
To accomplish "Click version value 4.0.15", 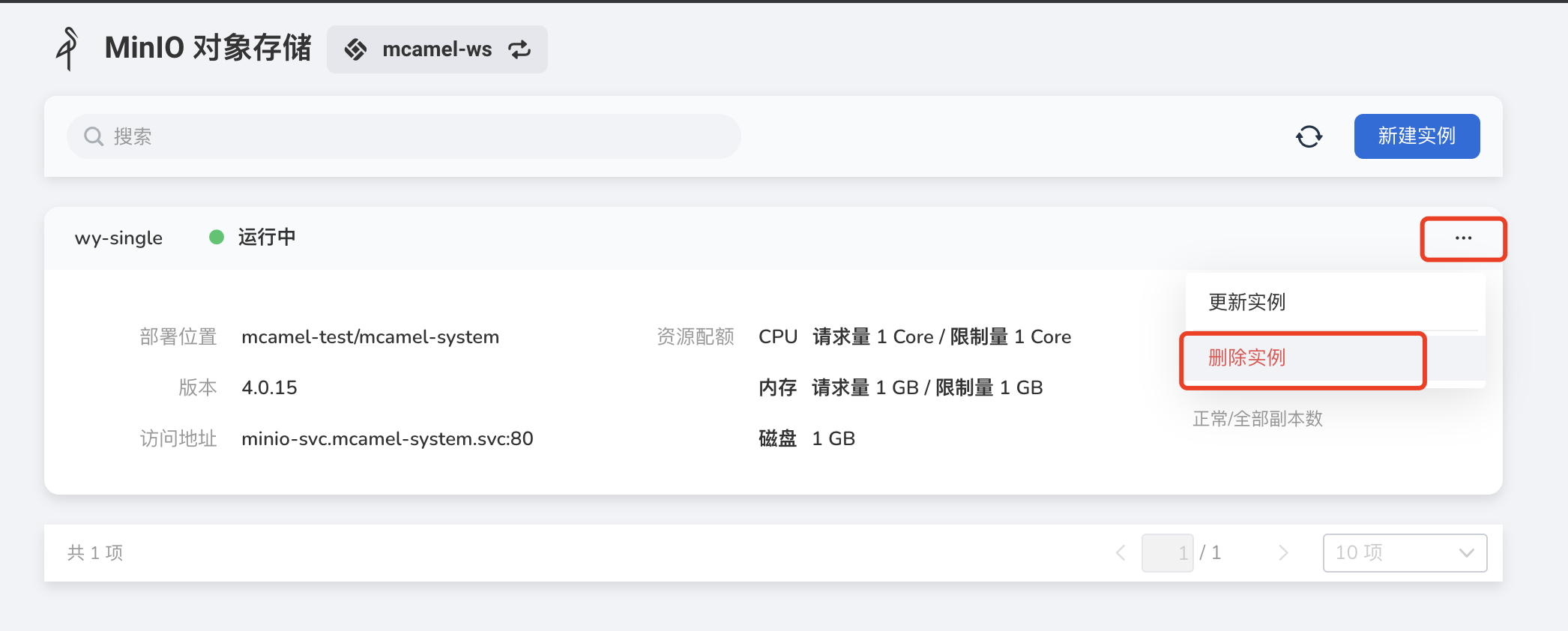I will [269, 387].
